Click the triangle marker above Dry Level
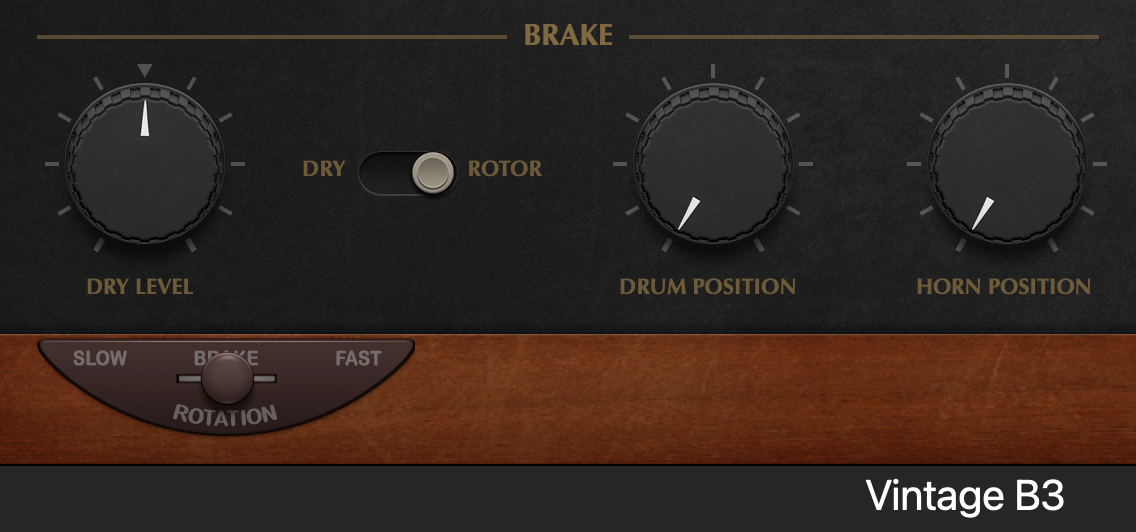Viewport: 1136px width, 532px height. pyautogui.click(x=145, y=70)
